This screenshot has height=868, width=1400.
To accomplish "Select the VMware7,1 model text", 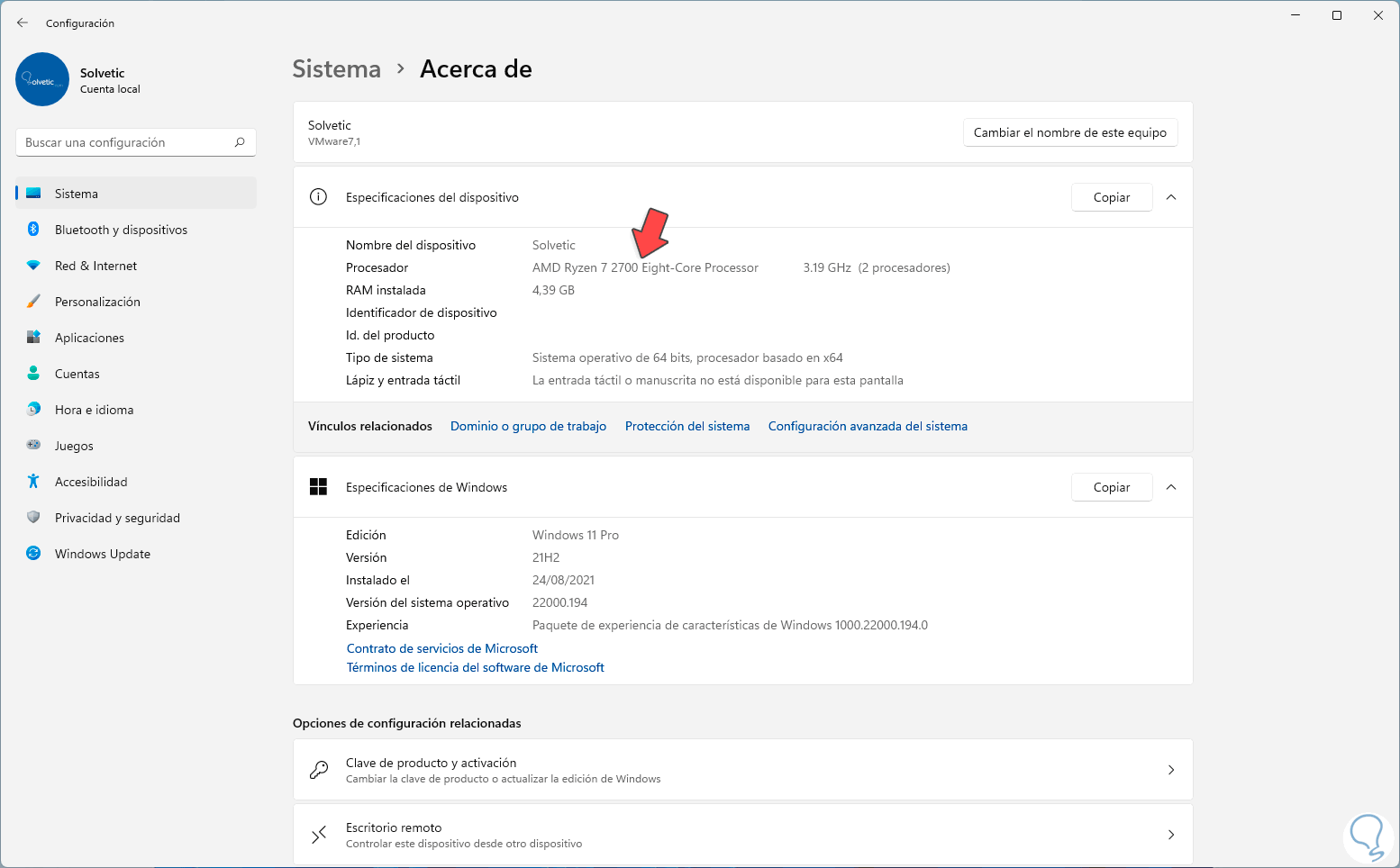I will click(x=334, y=141).
